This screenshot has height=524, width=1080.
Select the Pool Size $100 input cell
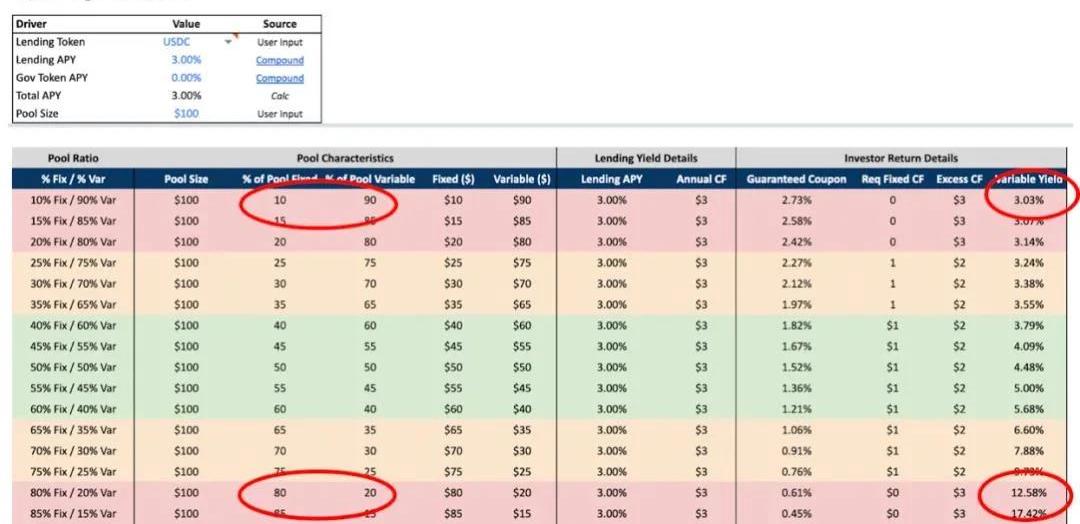186,113
